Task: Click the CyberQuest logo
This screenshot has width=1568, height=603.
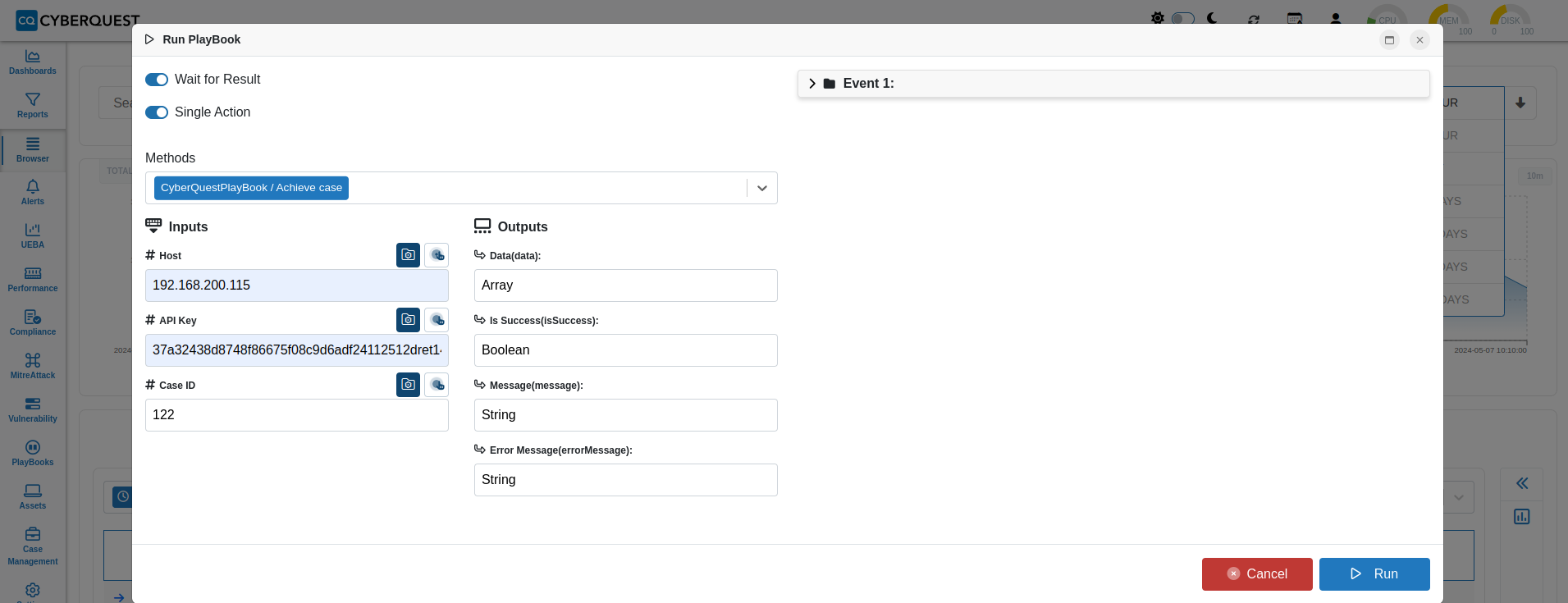Action: coord(78,21)
